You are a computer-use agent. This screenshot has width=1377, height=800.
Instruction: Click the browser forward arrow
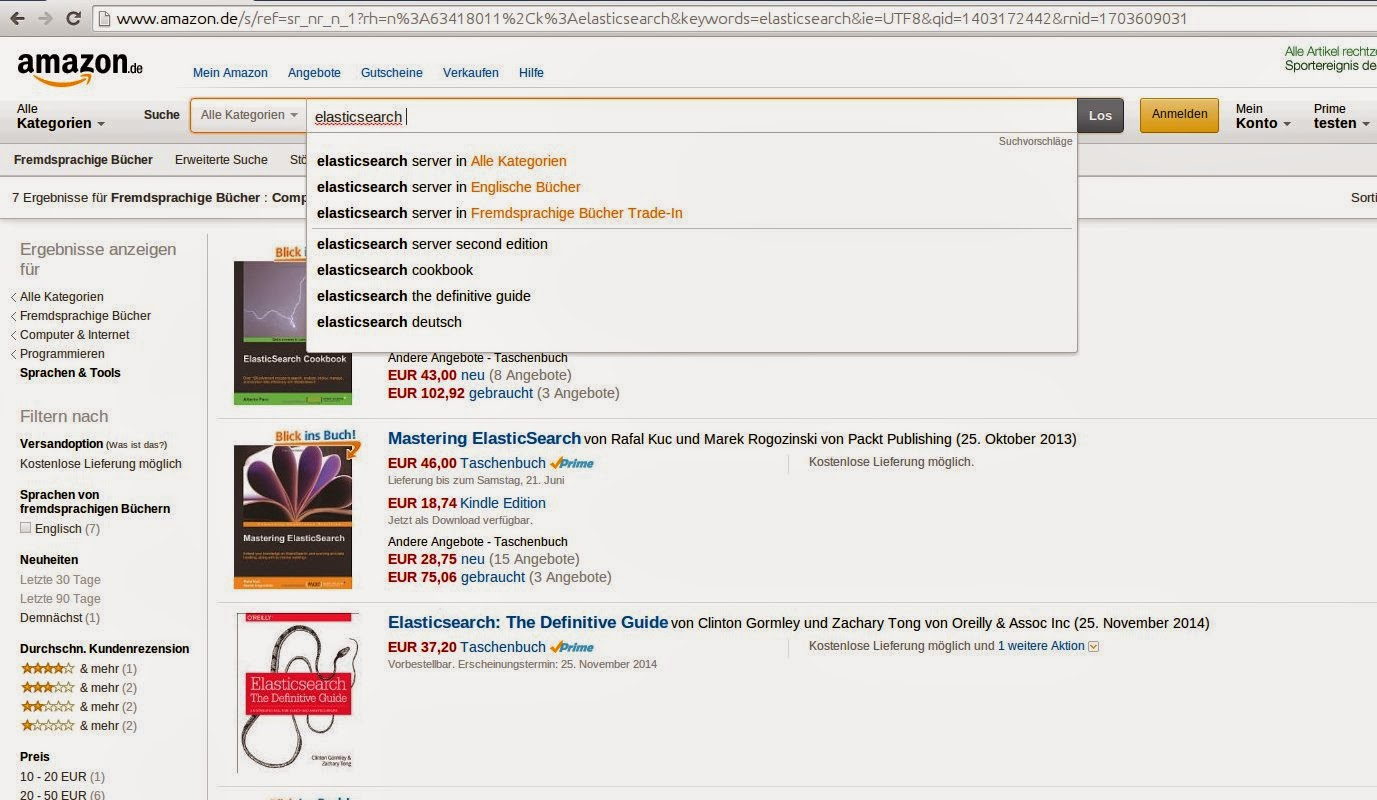click(x=46, y=18)
